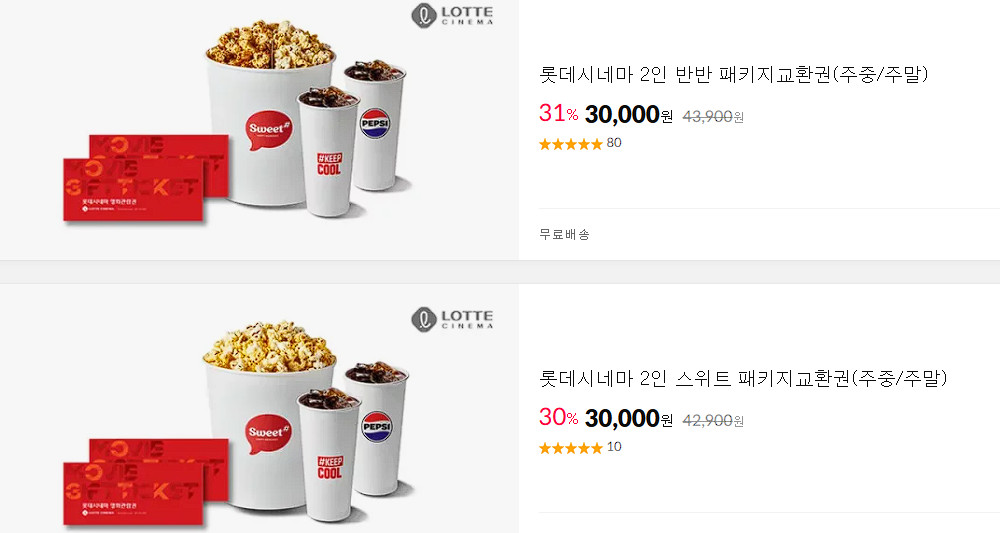Screen dimensions: 1000x533
Task: Click the red movie gift tickets in 스위트 image
Action: [x=145, y=482]
